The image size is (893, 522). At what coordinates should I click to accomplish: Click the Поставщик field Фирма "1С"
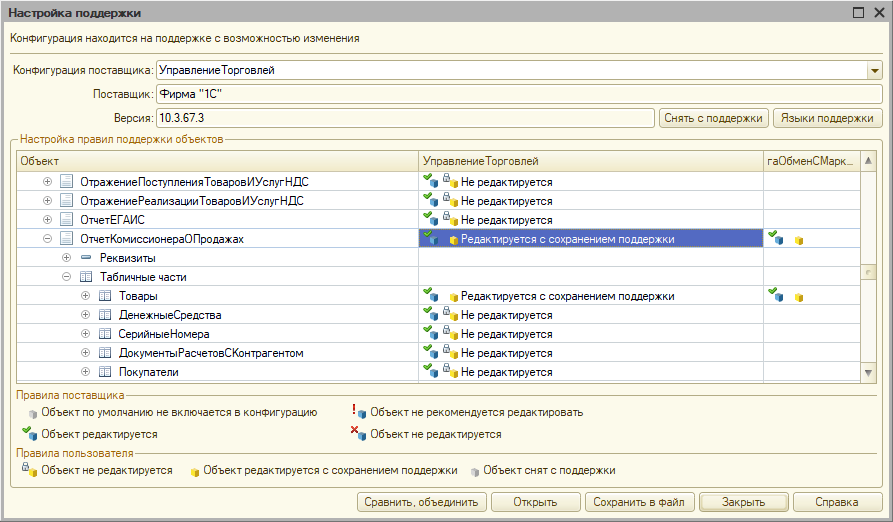[519, 94]
